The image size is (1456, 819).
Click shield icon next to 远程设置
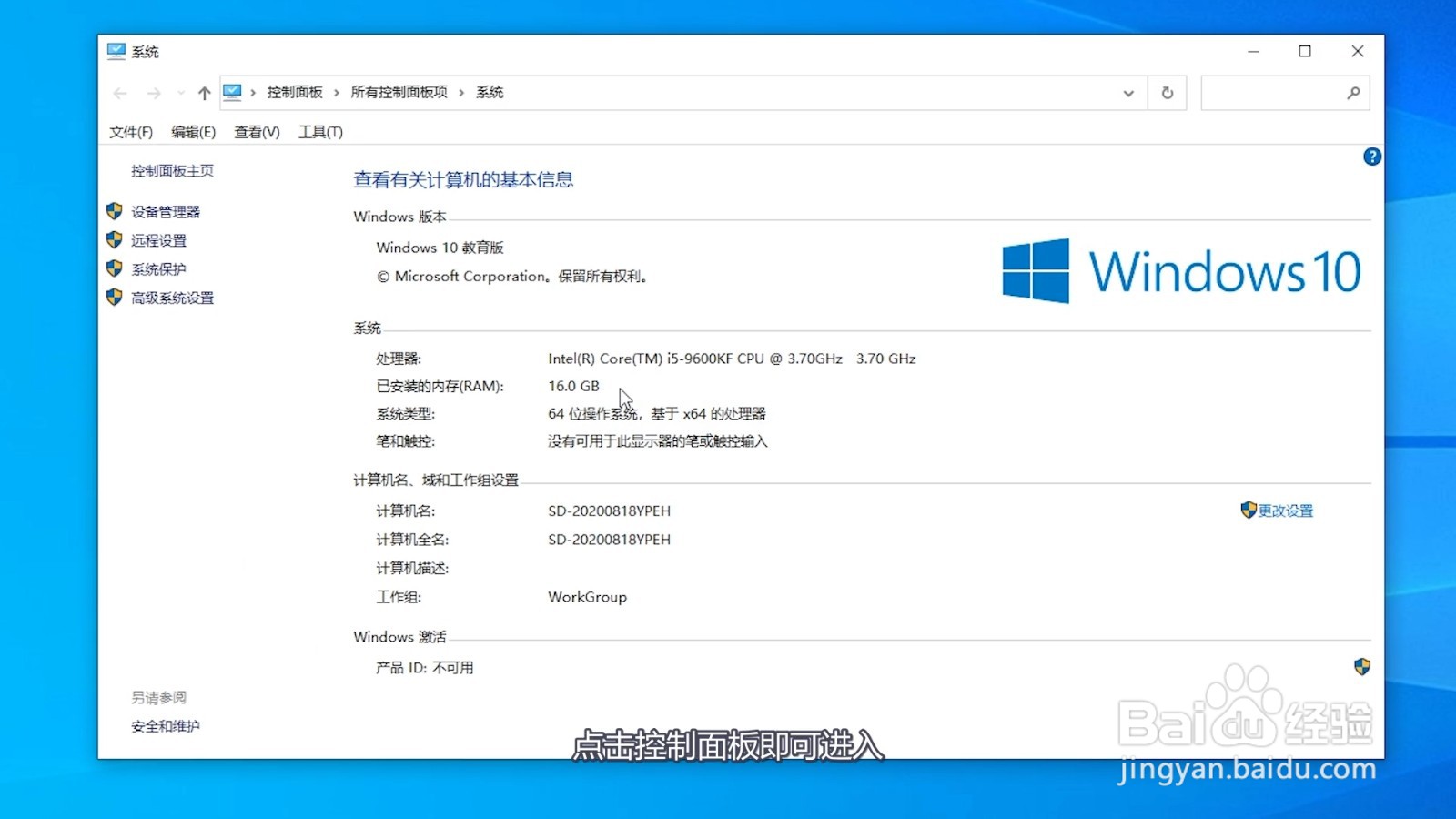coord(114,240)
